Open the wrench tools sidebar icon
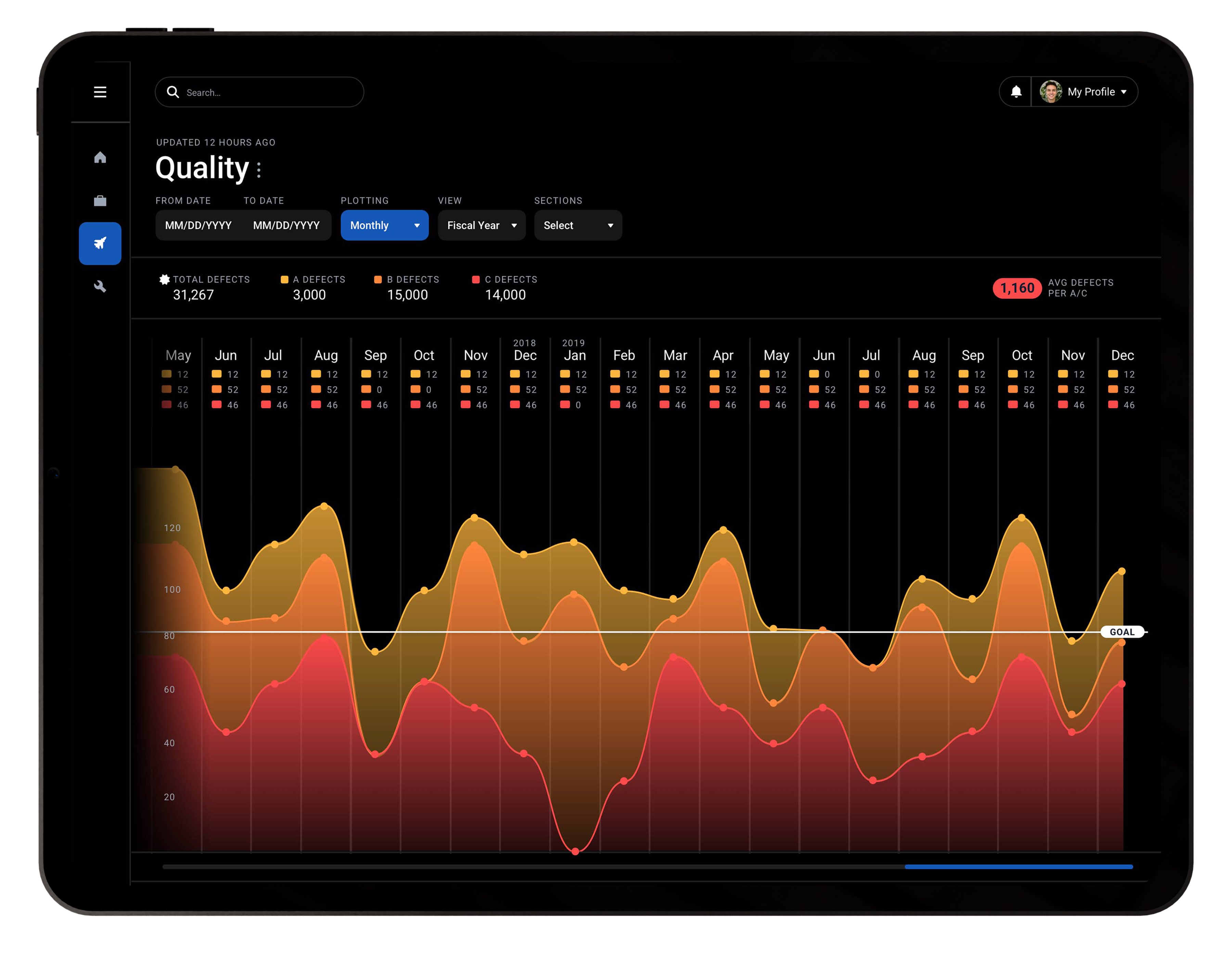1232x957 pixels. [100, 286]
